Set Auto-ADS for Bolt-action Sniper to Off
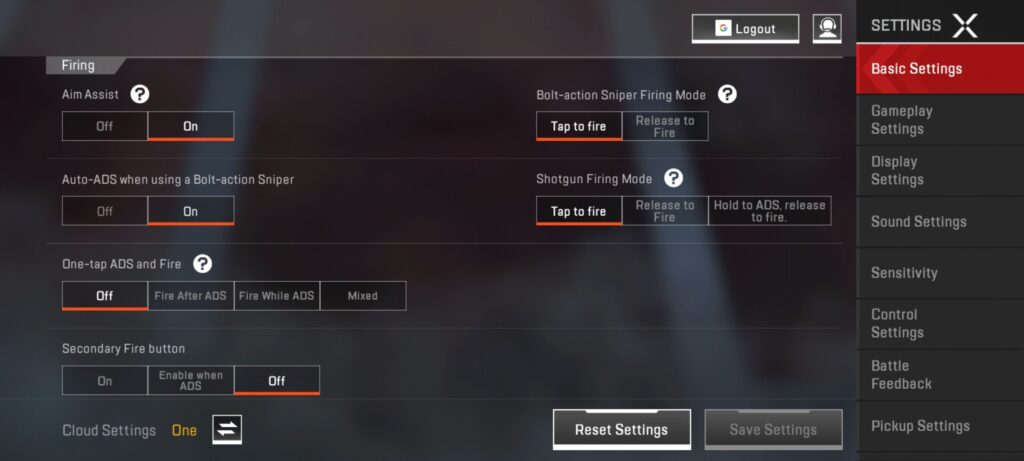 click(x=105, y=211)
